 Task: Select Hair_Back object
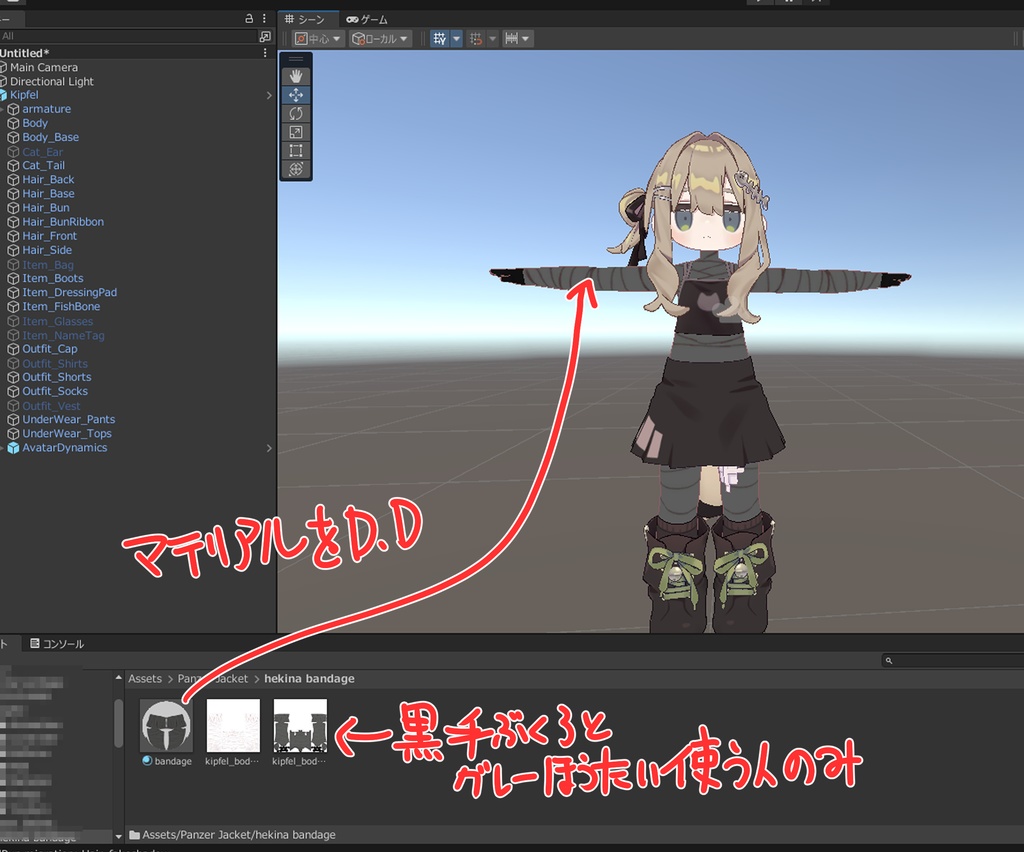[x=48, y=180]
